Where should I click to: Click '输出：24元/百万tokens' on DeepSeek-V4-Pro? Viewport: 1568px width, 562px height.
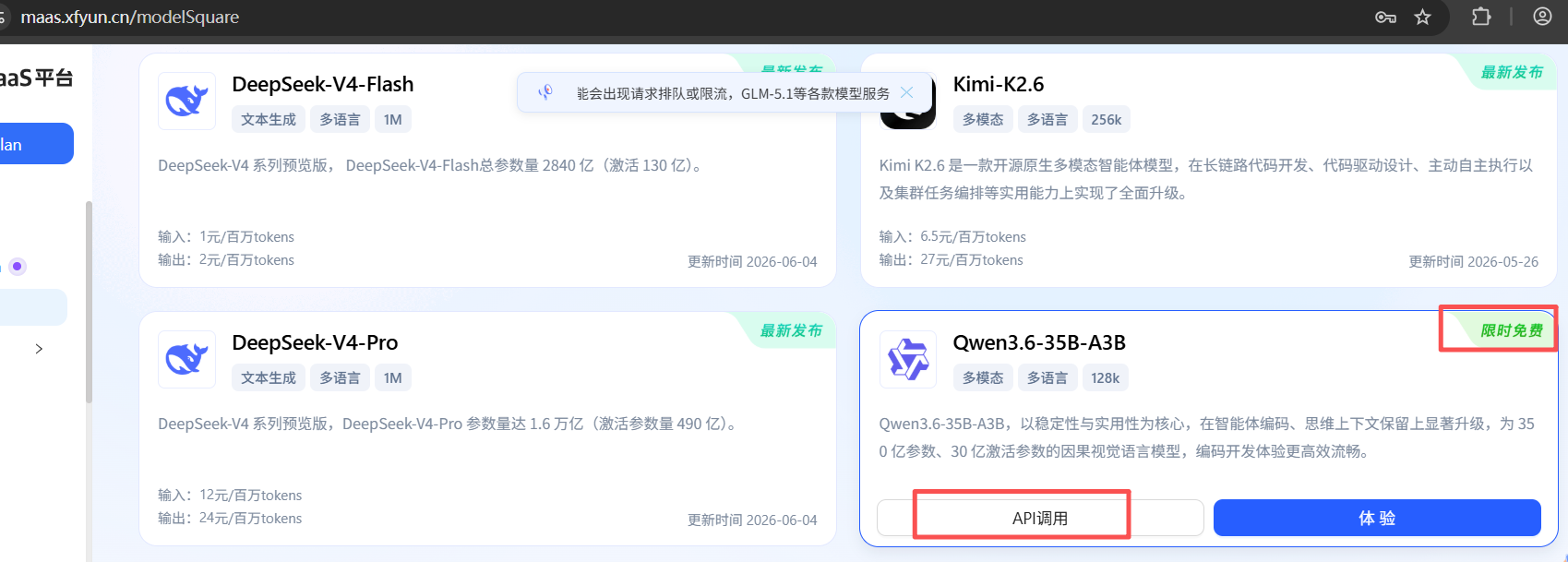click(x=230, y=519)
